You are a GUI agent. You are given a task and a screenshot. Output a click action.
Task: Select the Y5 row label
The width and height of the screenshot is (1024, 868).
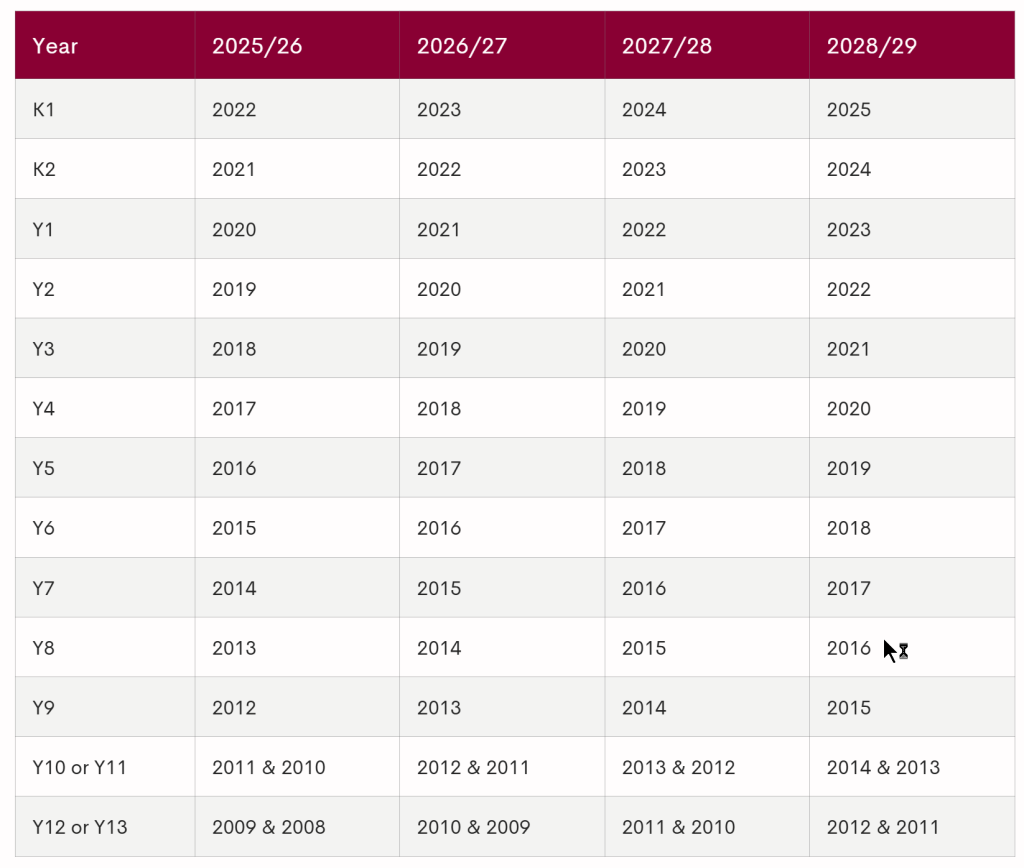pyautogui.click(x=44, y=468)
